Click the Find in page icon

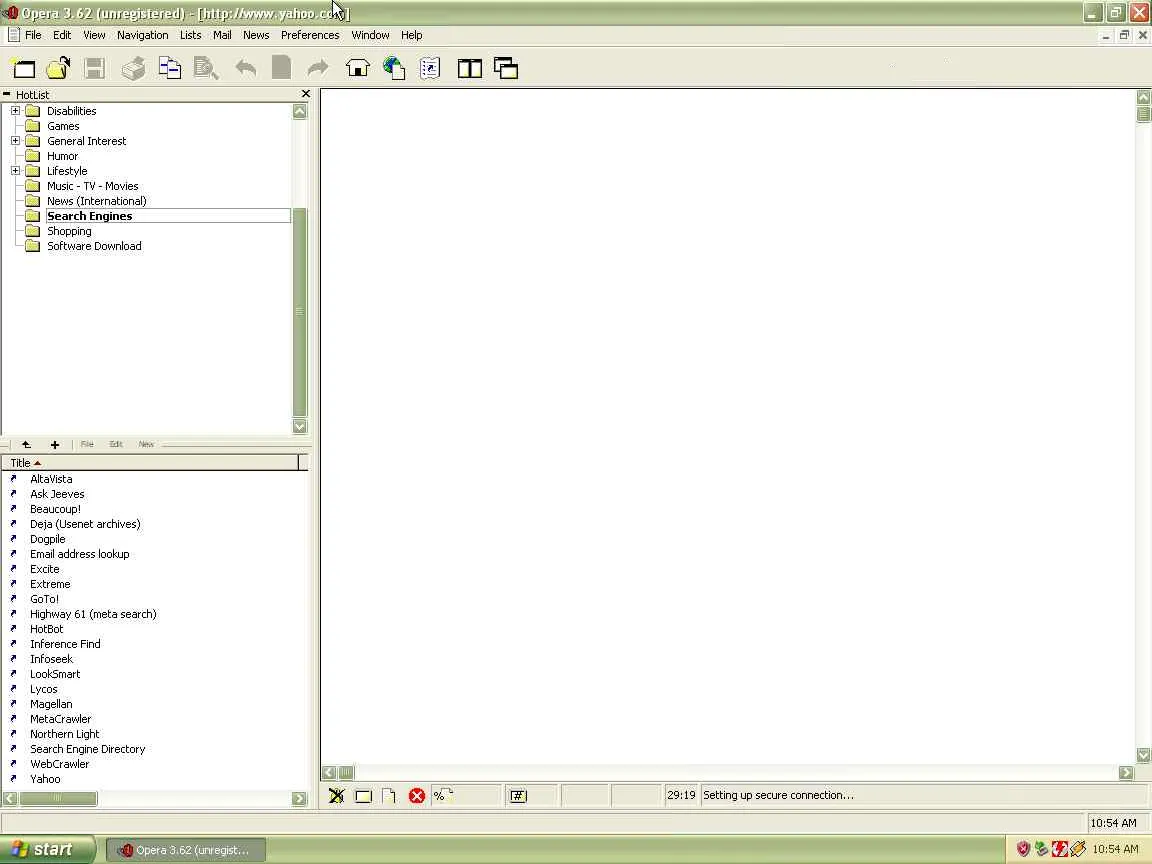click(206, 68)
